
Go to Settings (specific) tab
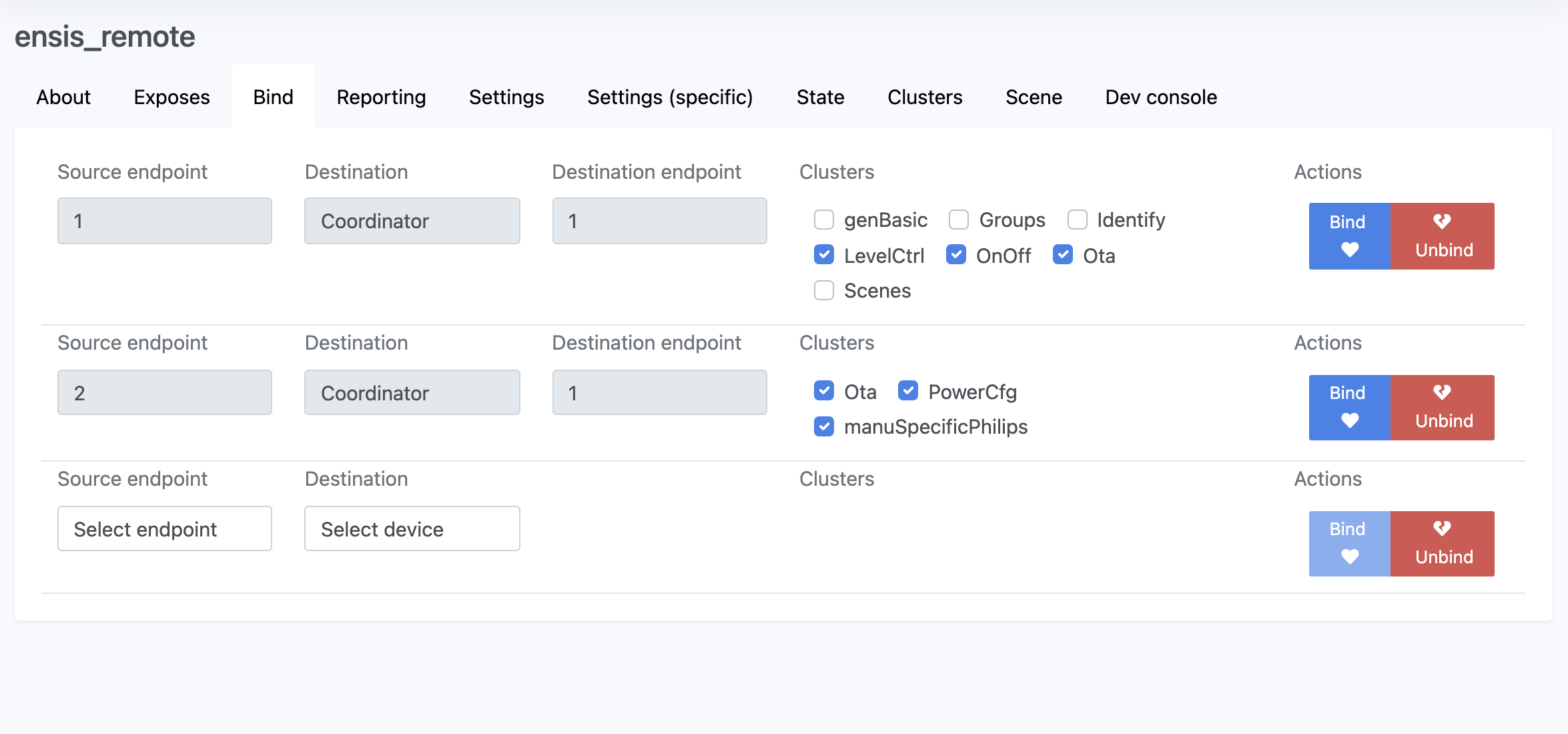pyautogui.click(x=670, y=97)
